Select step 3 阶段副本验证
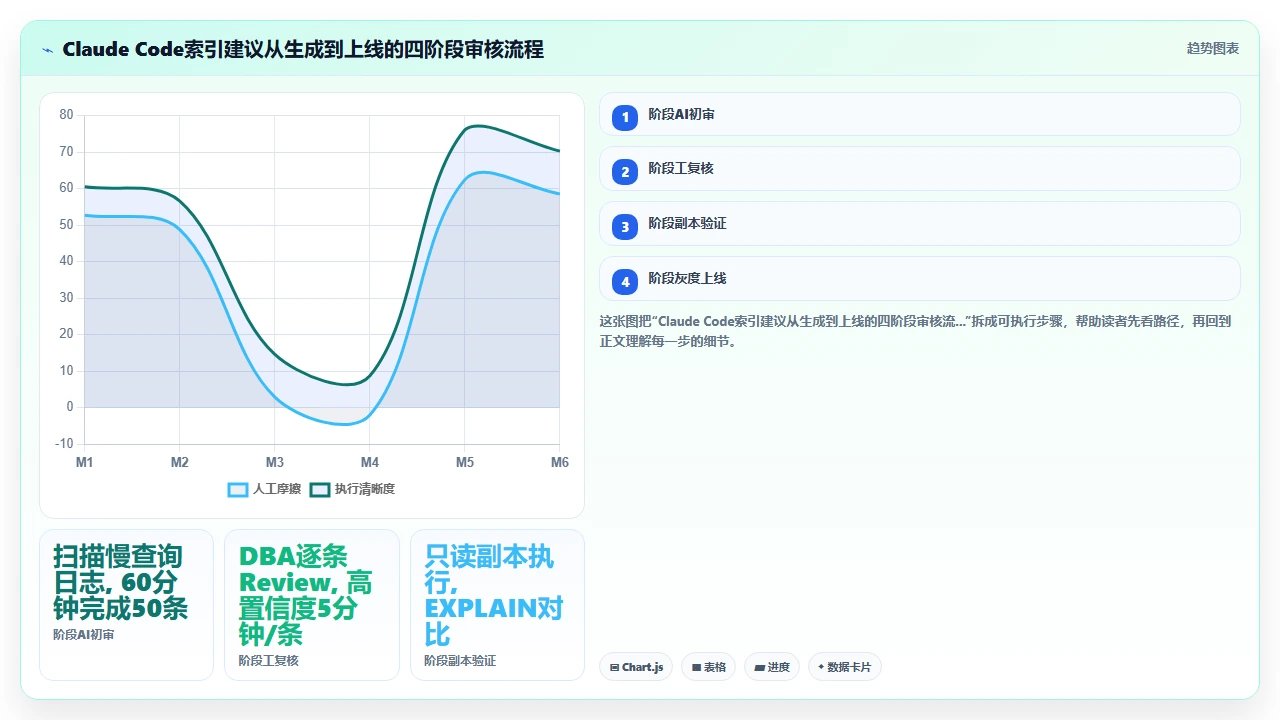 (919, 224)
